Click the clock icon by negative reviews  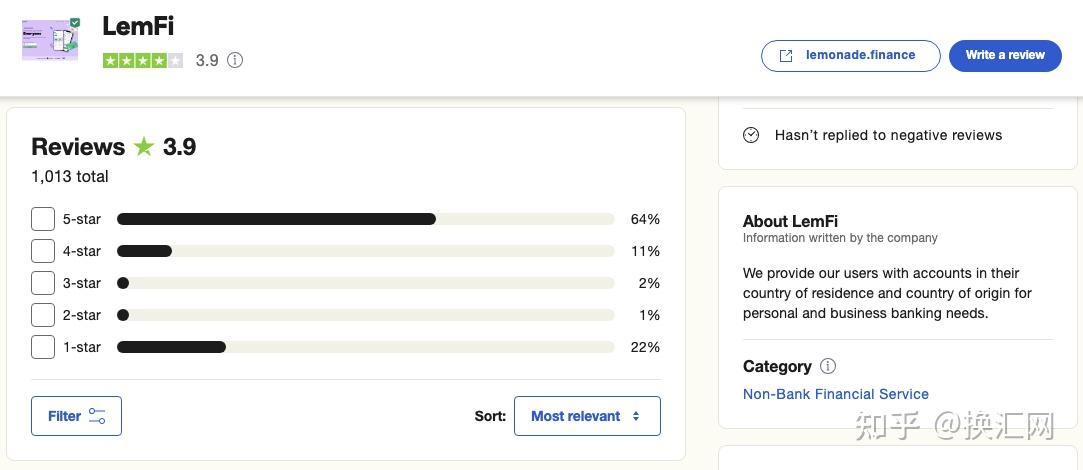(x=751, y=135)
